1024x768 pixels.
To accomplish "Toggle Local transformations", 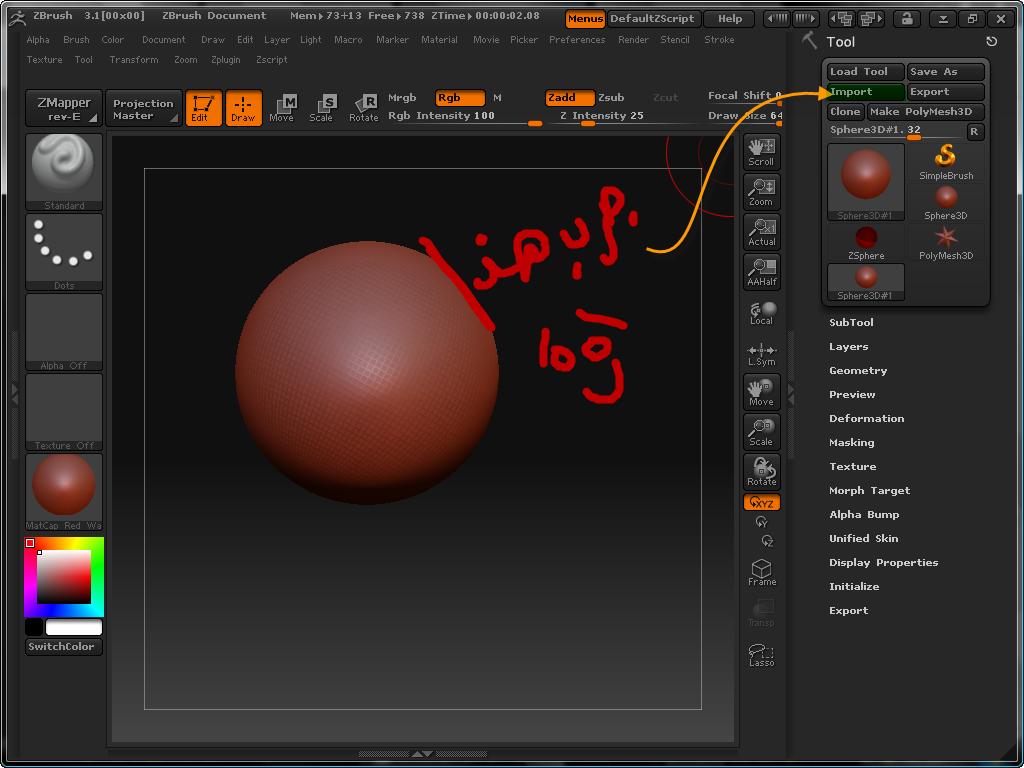I will 761,313.
